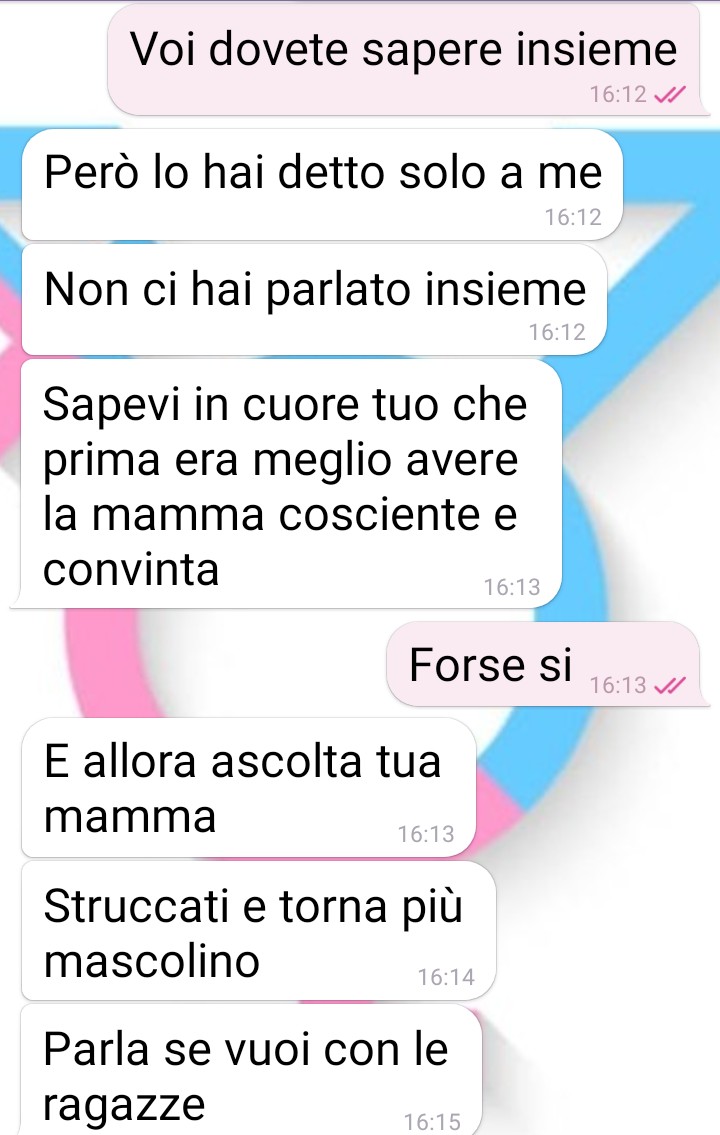Tap the 'Struccati e torna più mascolino' bubble

click(258, 931)
